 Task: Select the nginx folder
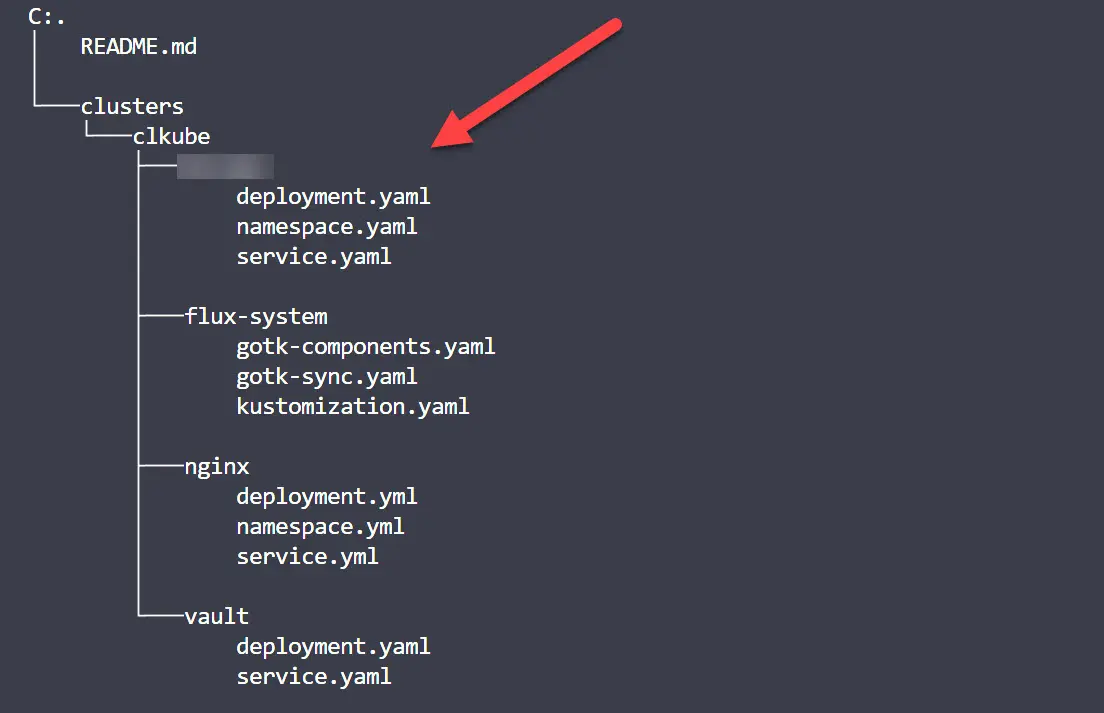[217, 466]
